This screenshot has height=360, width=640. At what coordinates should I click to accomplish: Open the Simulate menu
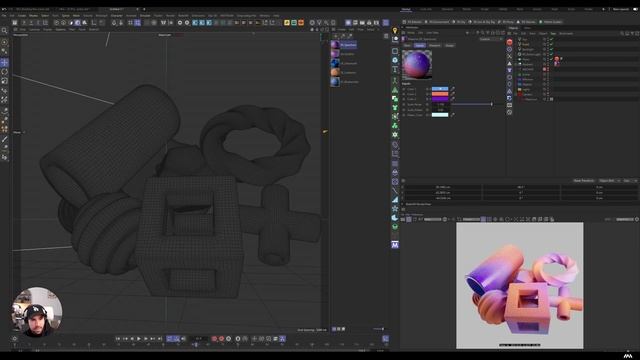(x=145, y=16)
